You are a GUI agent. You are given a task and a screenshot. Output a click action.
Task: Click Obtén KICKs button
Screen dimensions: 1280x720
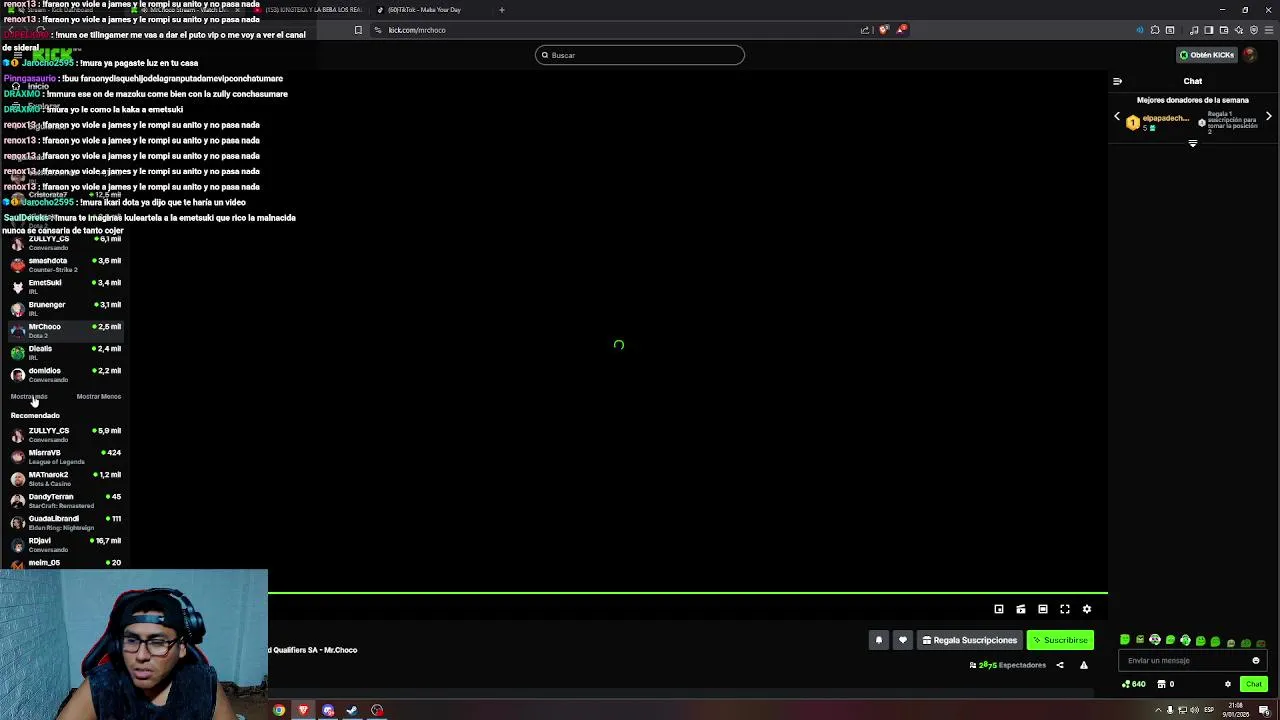1206,55
